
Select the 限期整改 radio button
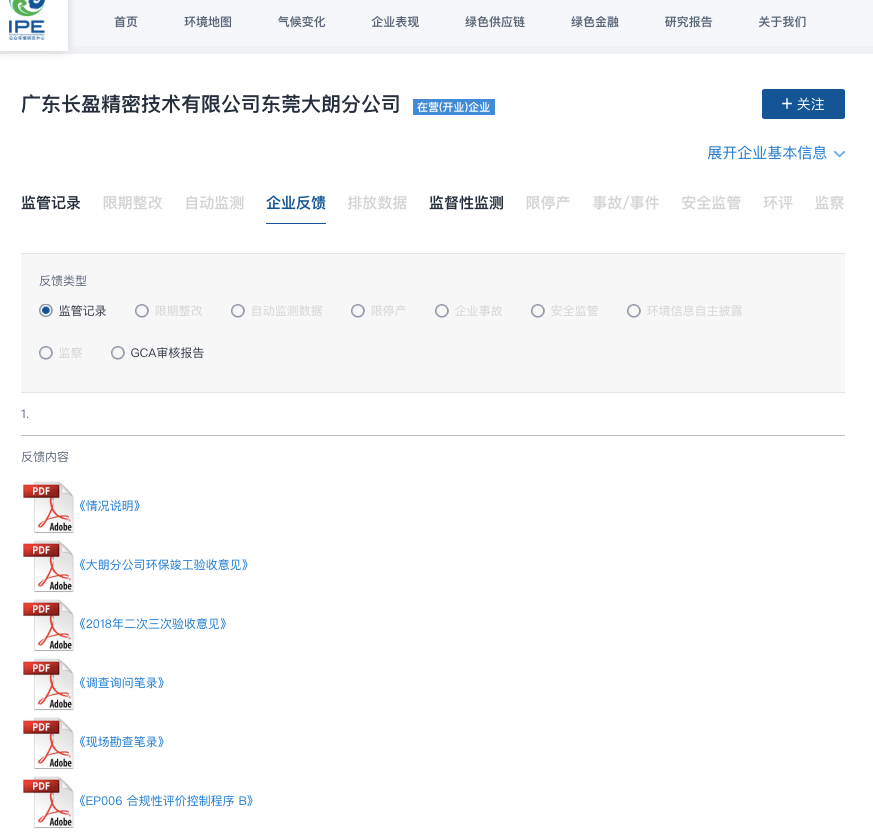click(142, 311)
